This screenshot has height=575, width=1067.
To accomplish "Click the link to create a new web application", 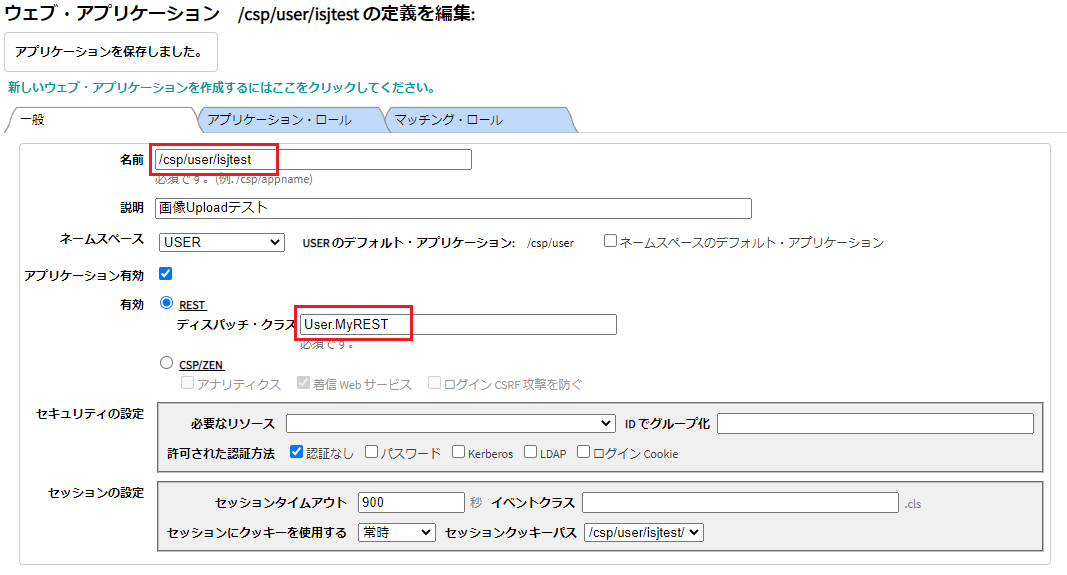I will click(221, 88).
